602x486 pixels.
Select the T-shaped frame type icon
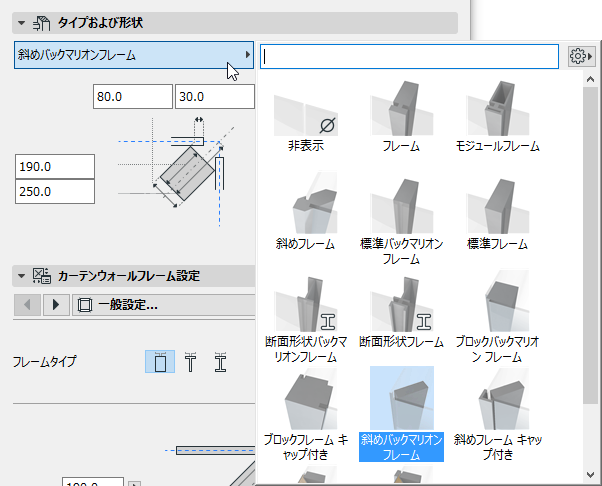click(190, 362)
